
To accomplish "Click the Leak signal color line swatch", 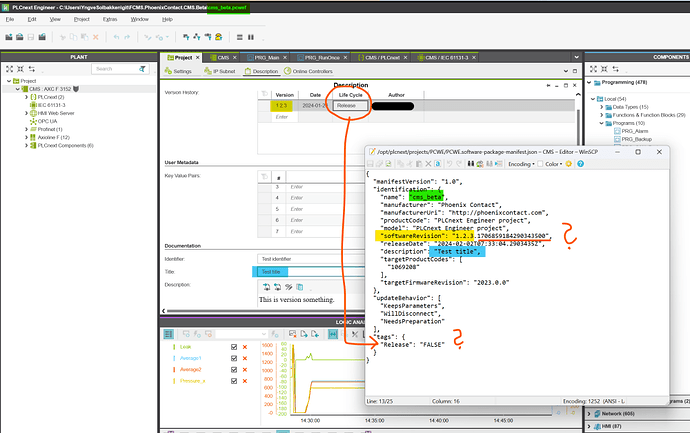I will coord(174,347).
